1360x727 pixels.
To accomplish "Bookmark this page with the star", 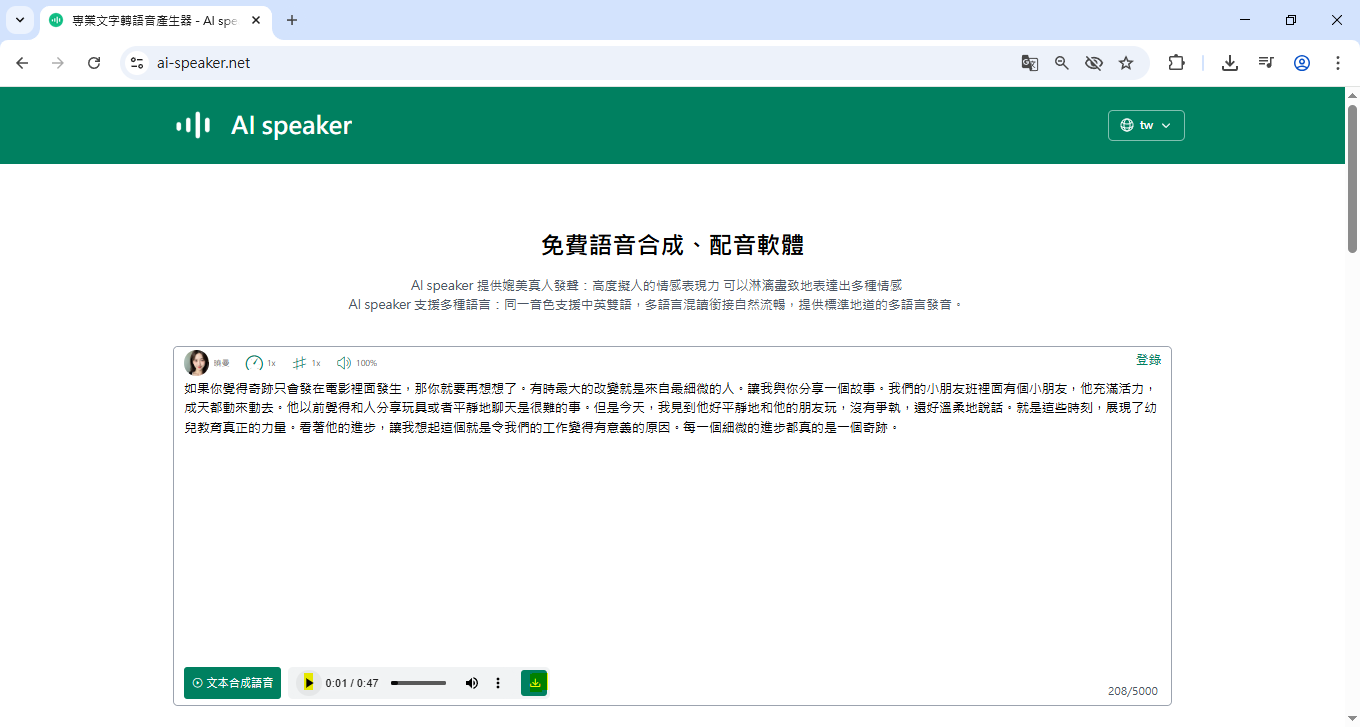I will click(1126, 63).
